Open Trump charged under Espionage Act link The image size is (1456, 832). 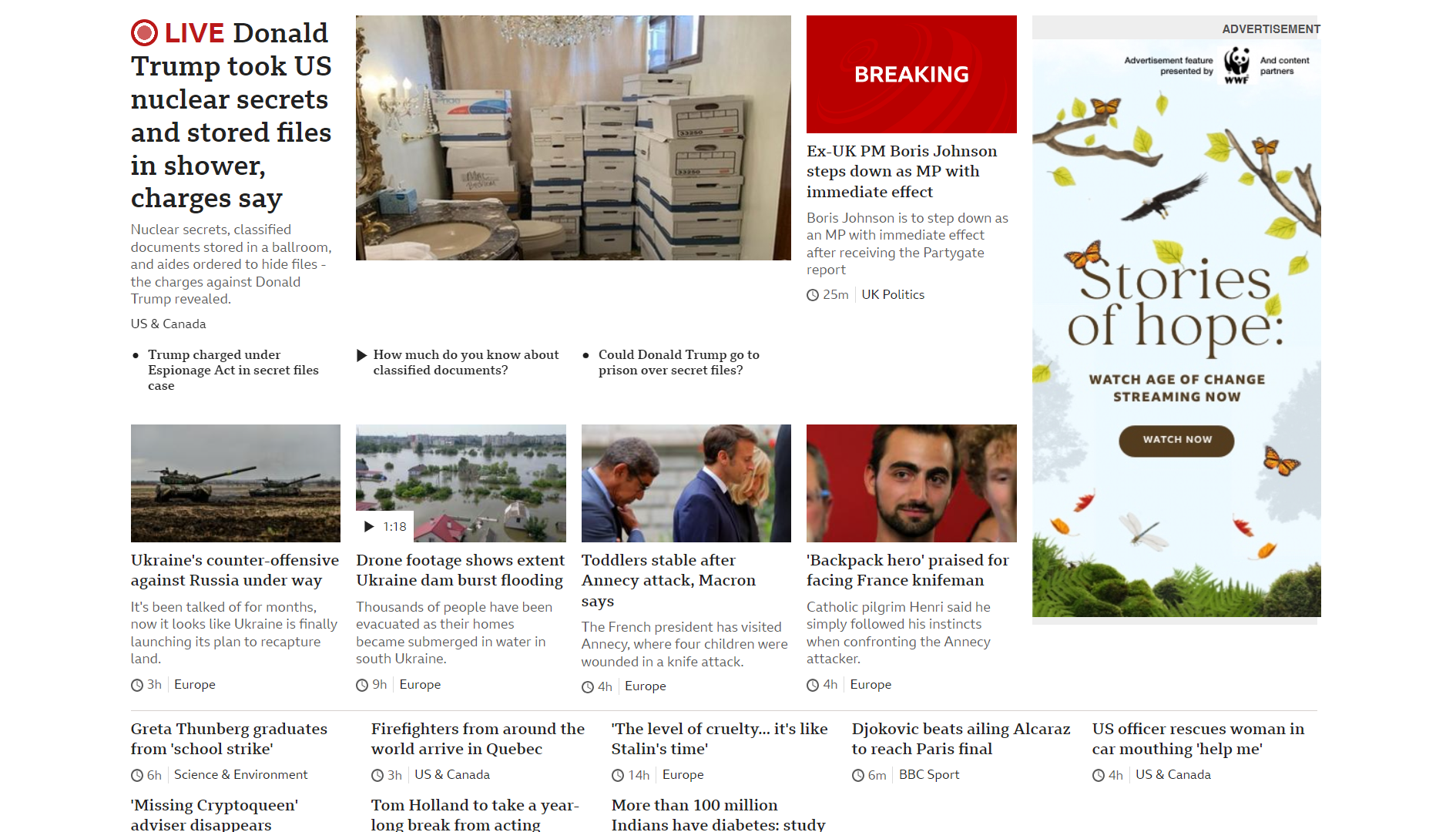click(233, 371)
